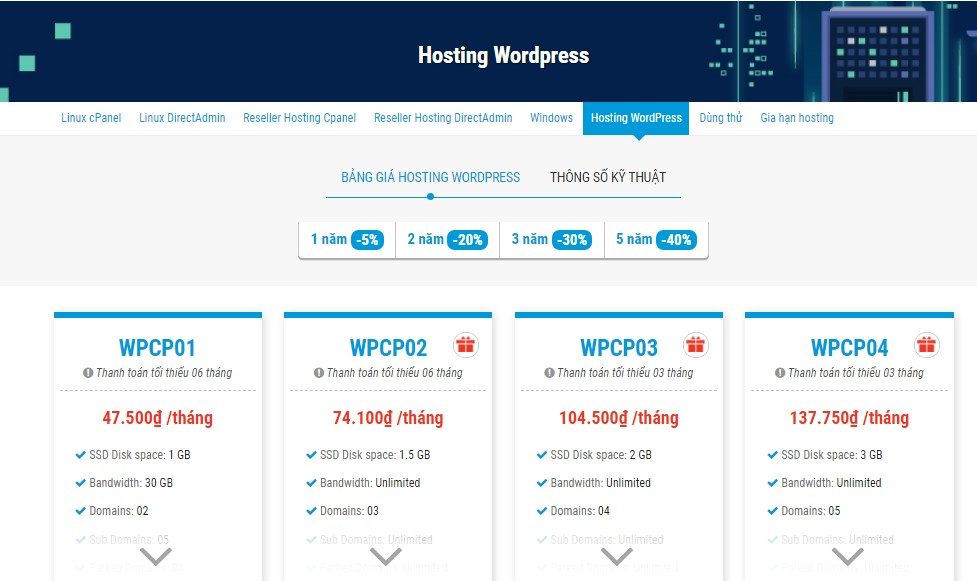Open the Windows hosting tab
Screen dimensions: 977x581
[x=551, y=117]
